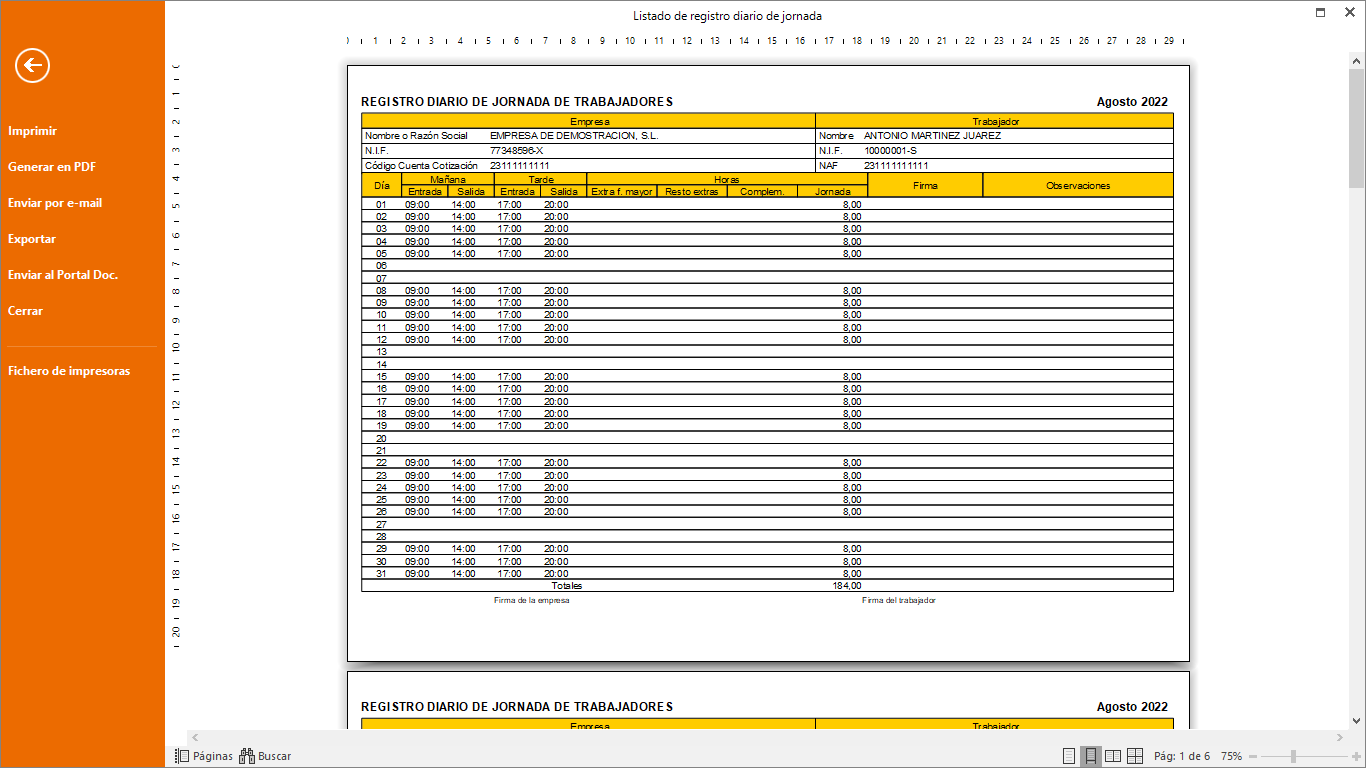The image size is (1366, 768).
Task: Click EMPRESA DE DEMOSTRACION, S.L. text on first page
Action: coord(574,135)
